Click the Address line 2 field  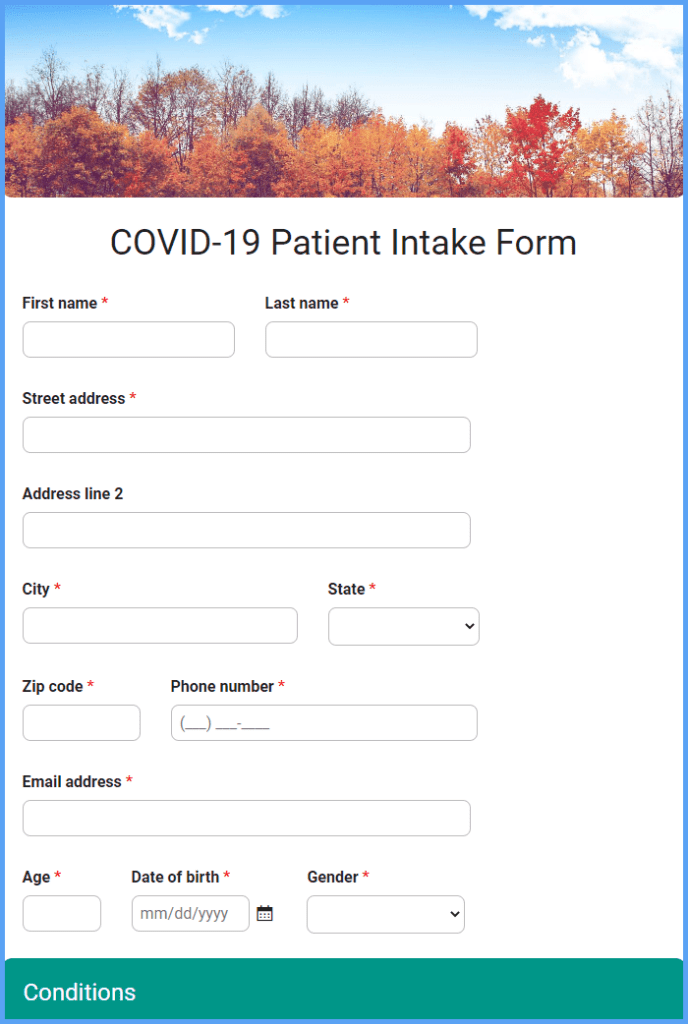pyautogui.click(x=246, y=530)
